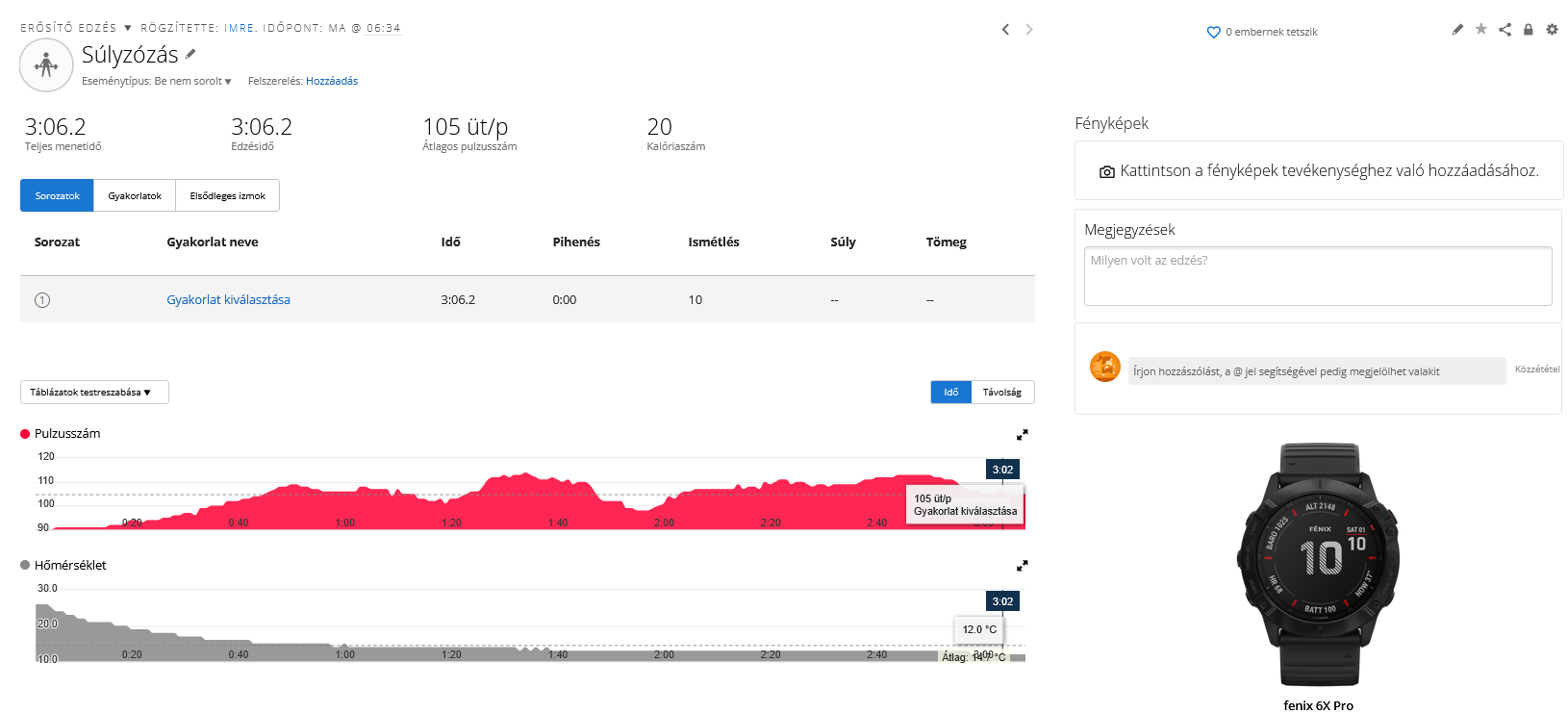Expand the Hőmérséklet chart fullscreen

[x=1023, y=566]
